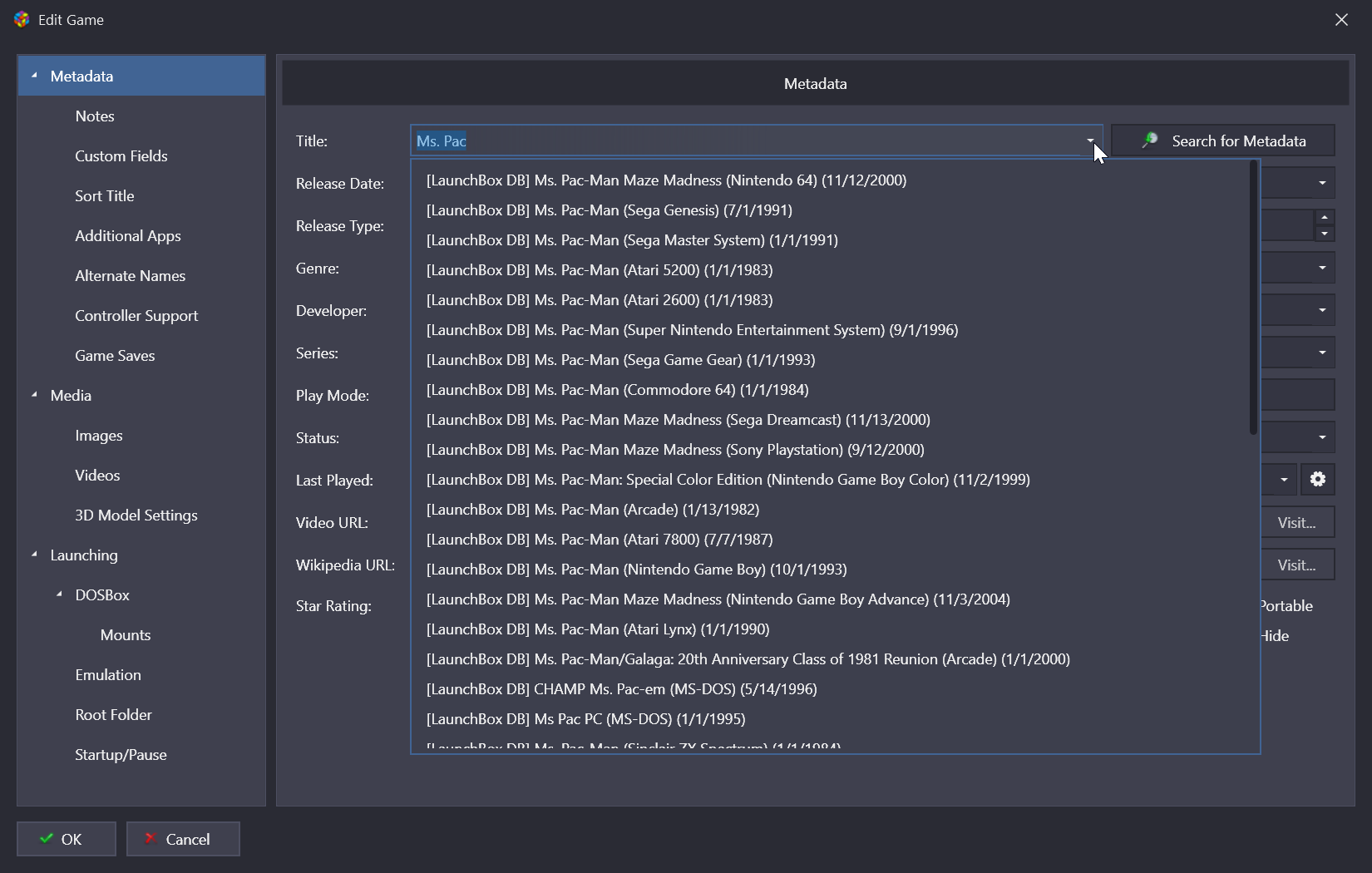The image size is (1372, 873).
Task: Toggle the Title dropdown arrow
Action: pyautogui.click(x=1089, y=141)
